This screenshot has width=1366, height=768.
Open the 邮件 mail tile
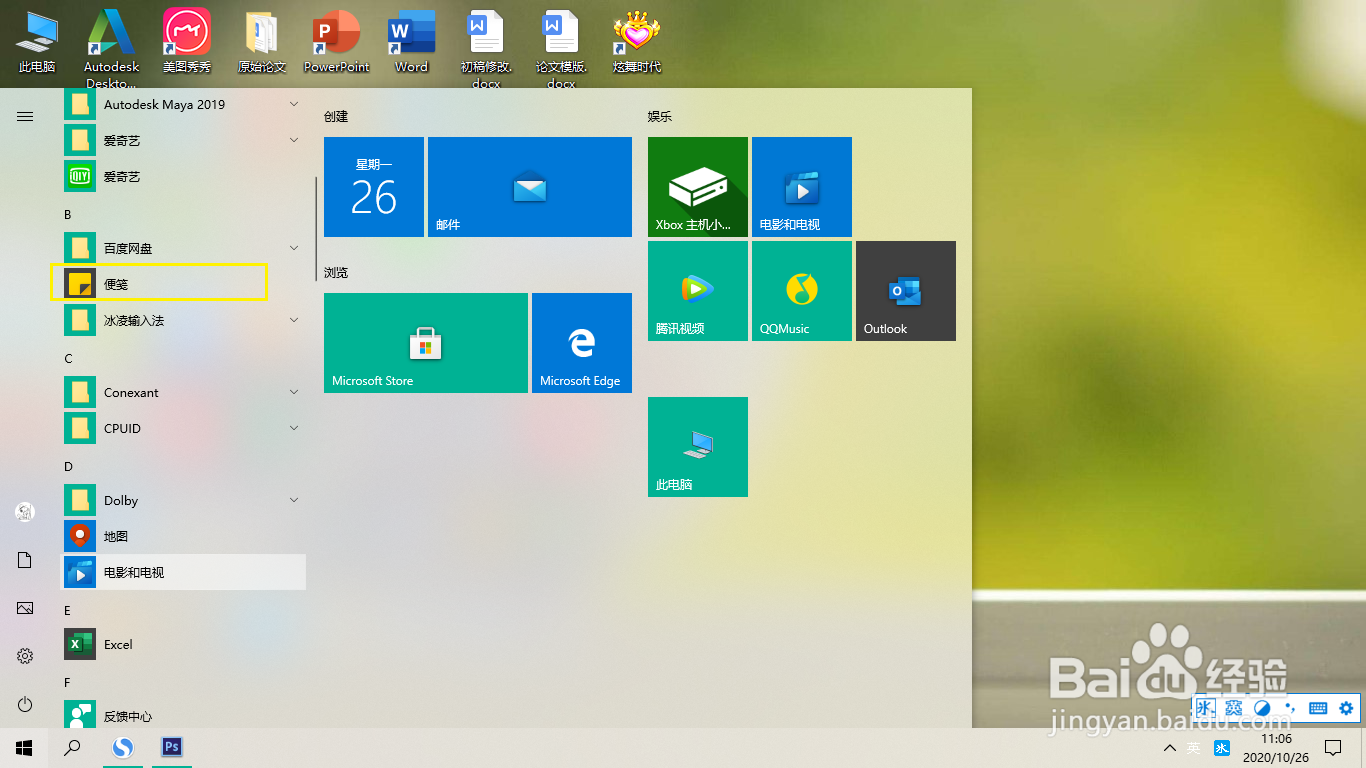pos(530,187)
